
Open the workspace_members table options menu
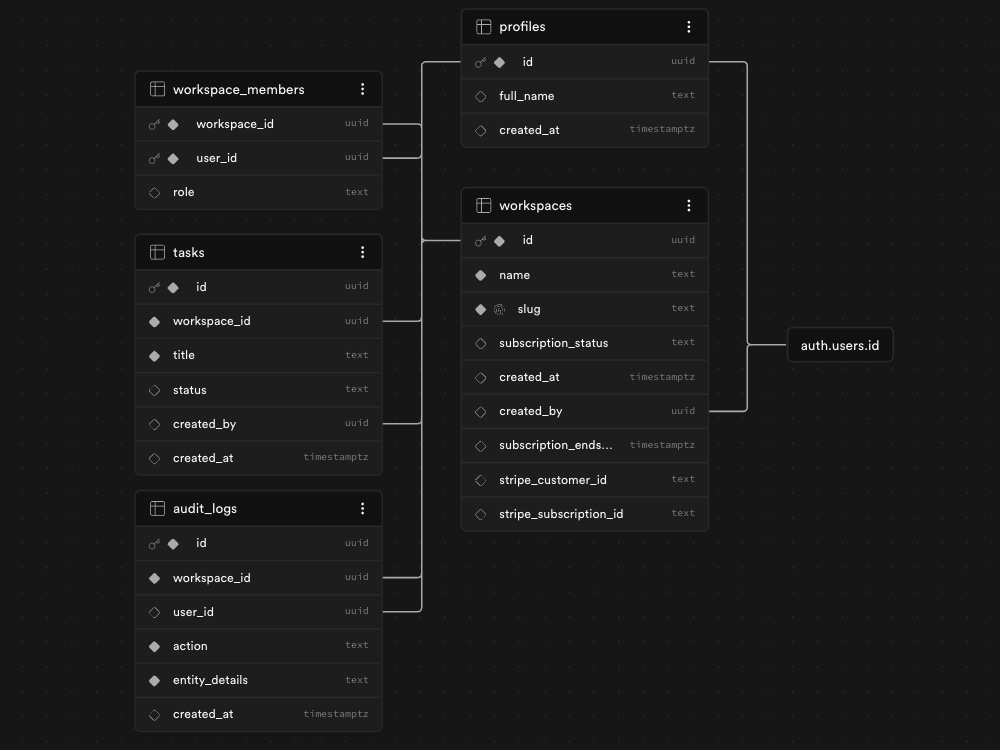362,89
